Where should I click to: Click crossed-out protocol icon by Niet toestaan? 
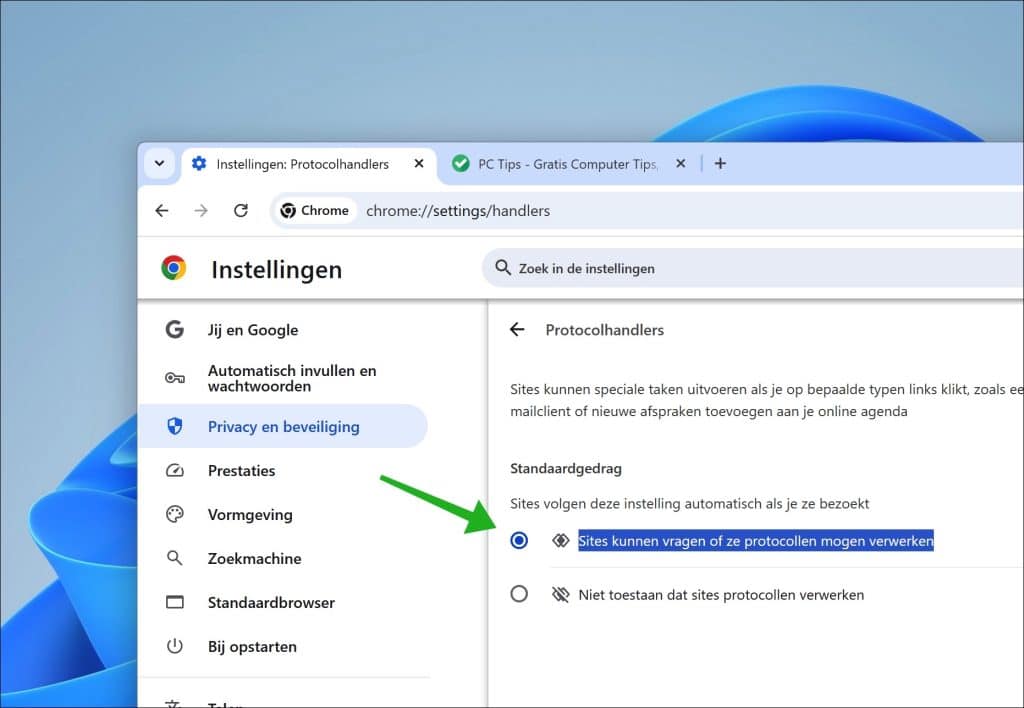pos(560,594)
